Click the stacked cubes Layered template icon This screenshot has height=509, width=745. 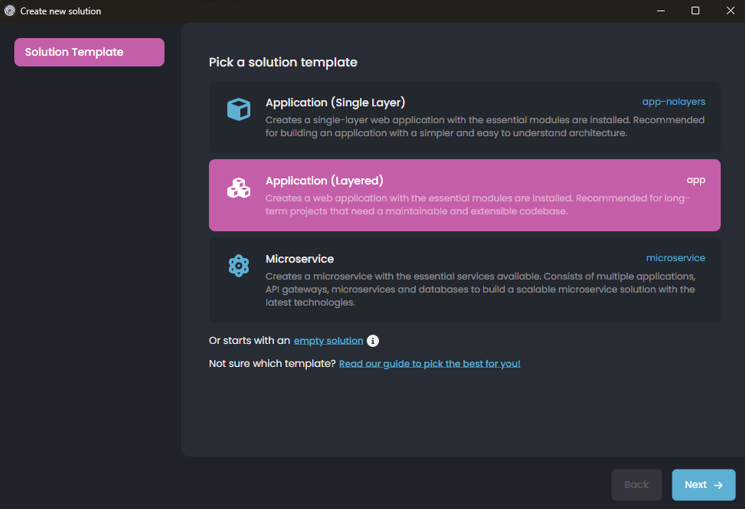point(238,188)
